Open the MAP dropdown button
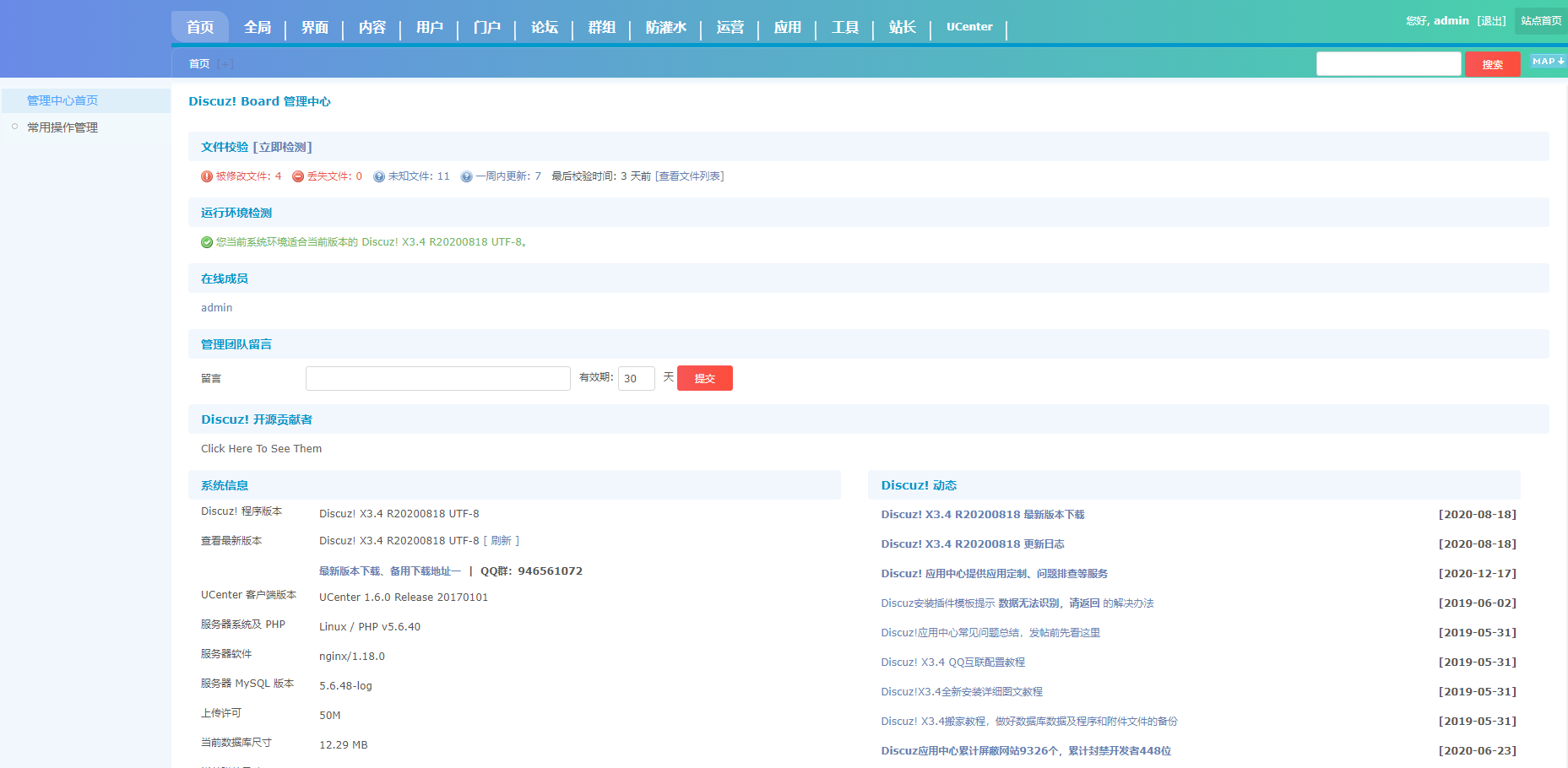Screen dimensions: 1568x768 pyautogui.click(x=1549, y=62)
